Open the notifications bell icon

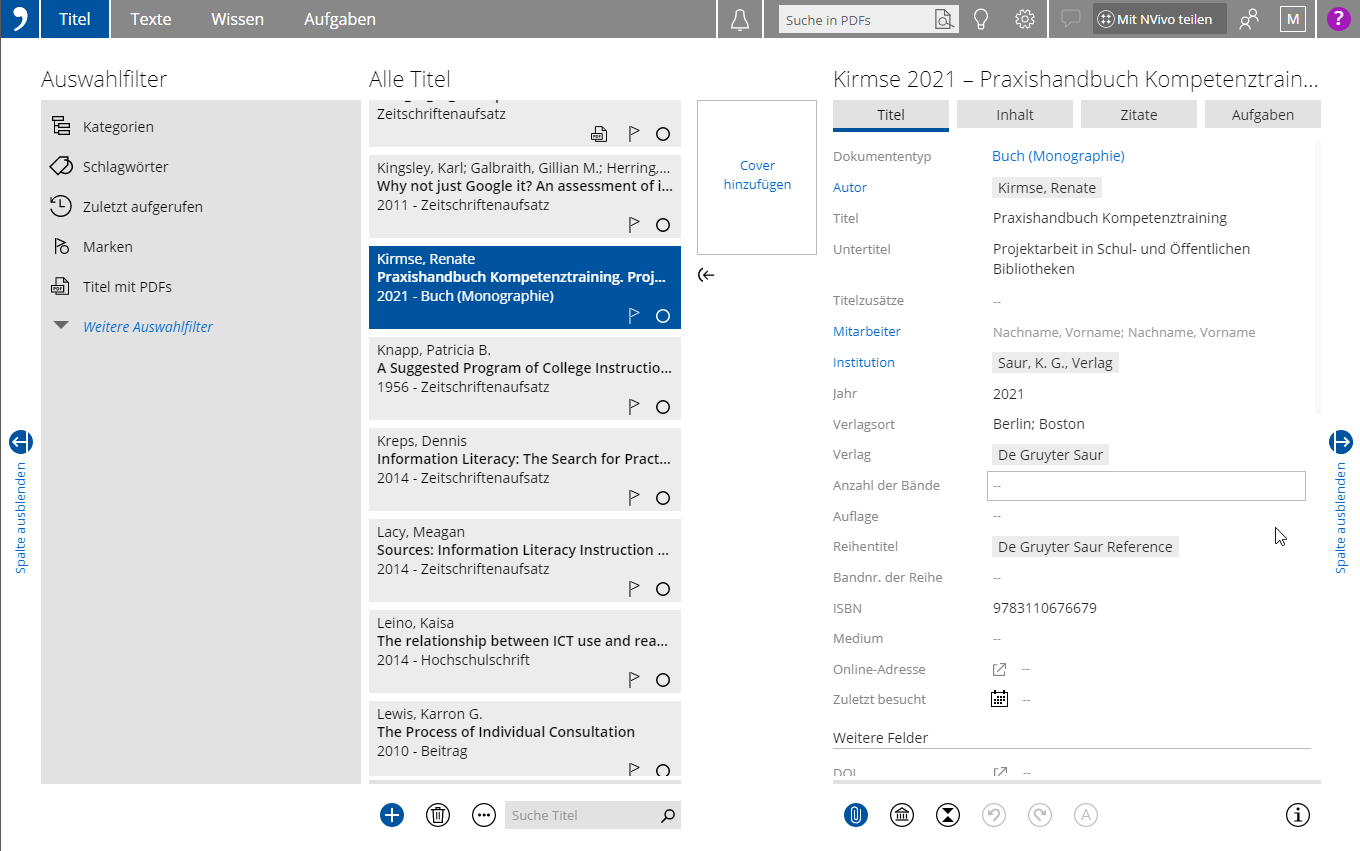point(740,19)
